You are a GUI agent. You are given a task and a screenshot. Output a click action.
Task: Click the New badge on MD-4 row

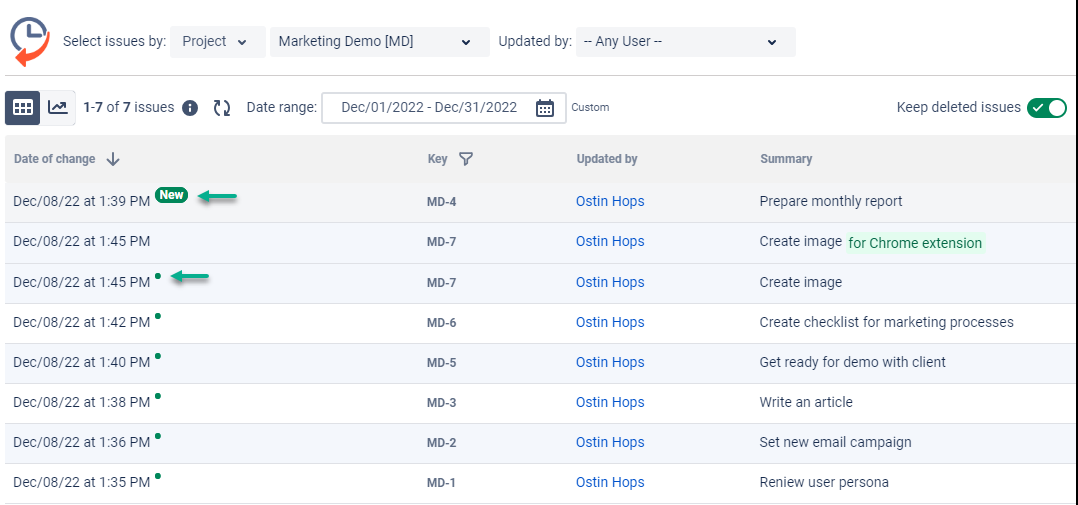click(171, 195)
